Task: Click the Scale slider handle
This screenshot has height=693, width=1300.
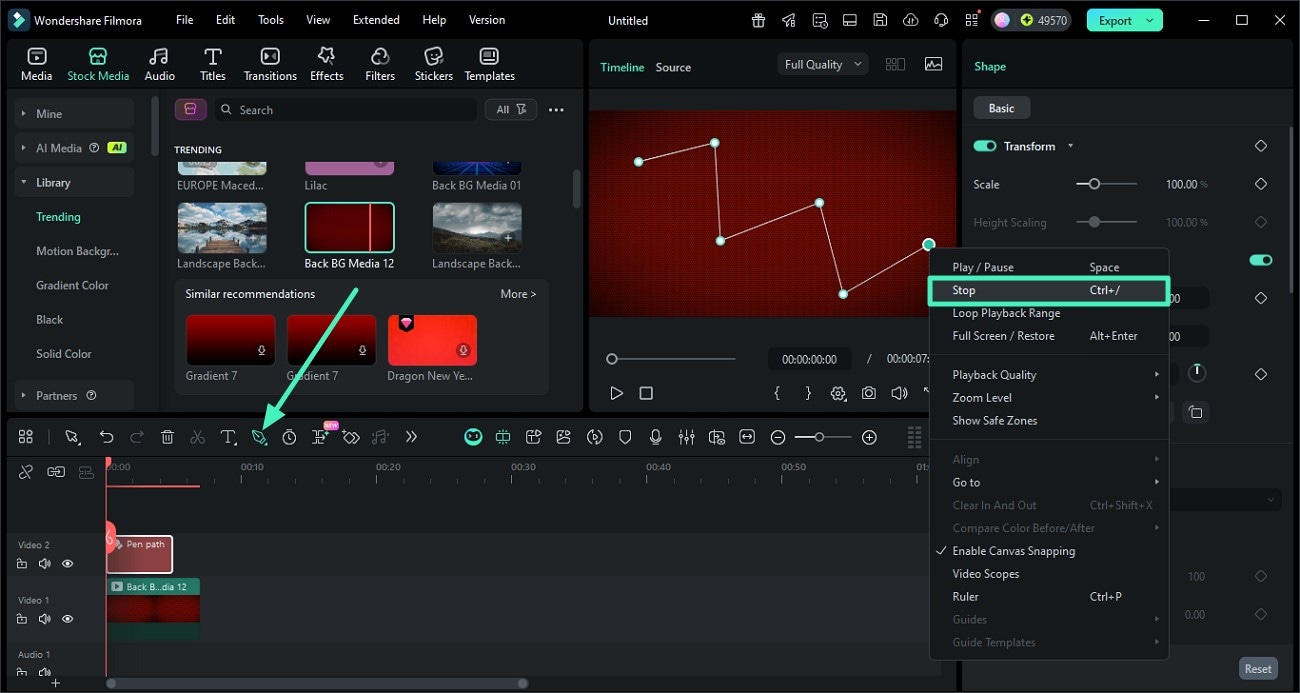Action: pyautogui.click(x=1095, y=184)
